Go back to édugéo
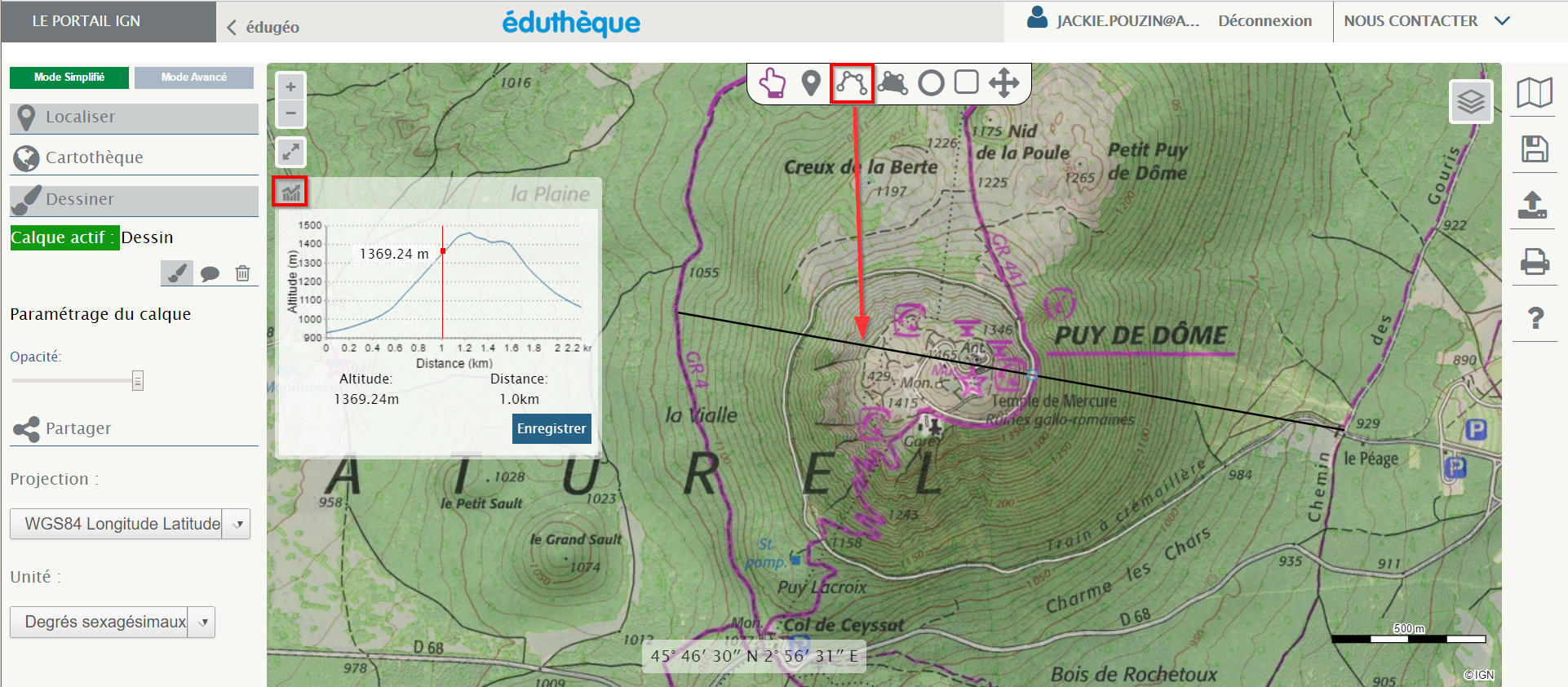 point(263,27)
